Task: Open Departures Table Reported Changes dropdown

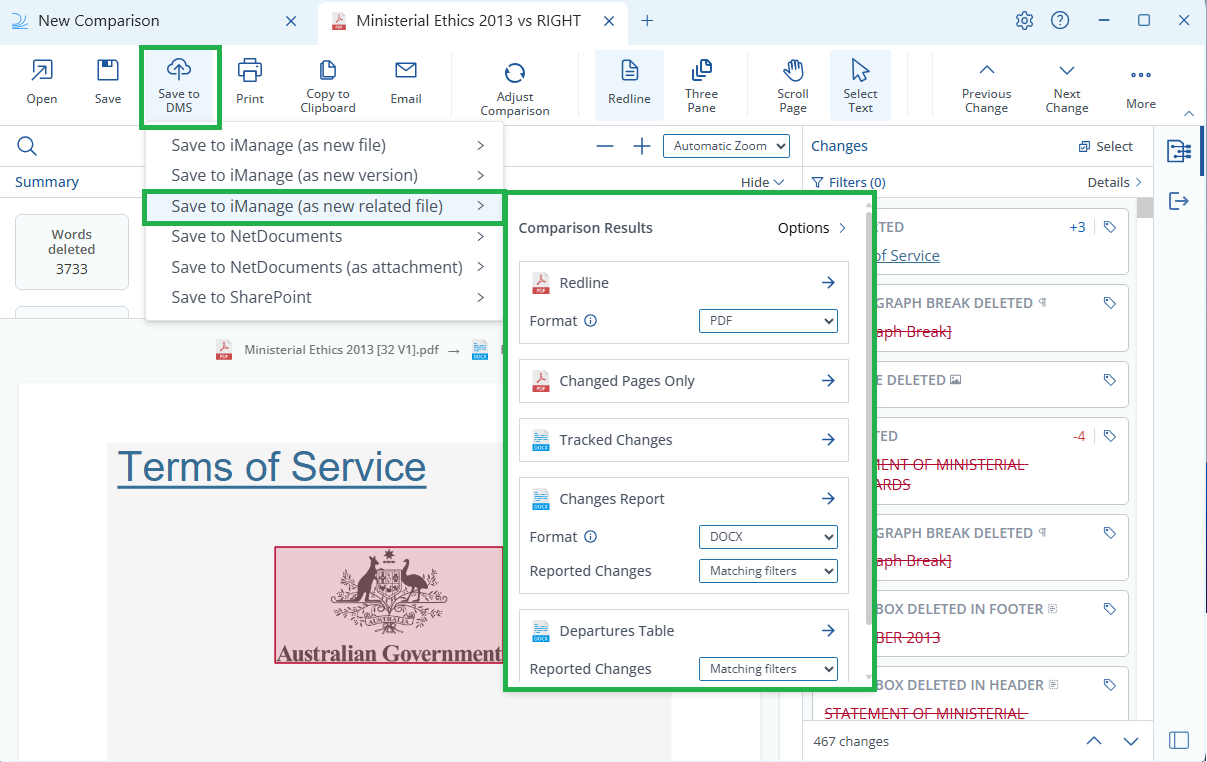Action: tap(768, 669)
